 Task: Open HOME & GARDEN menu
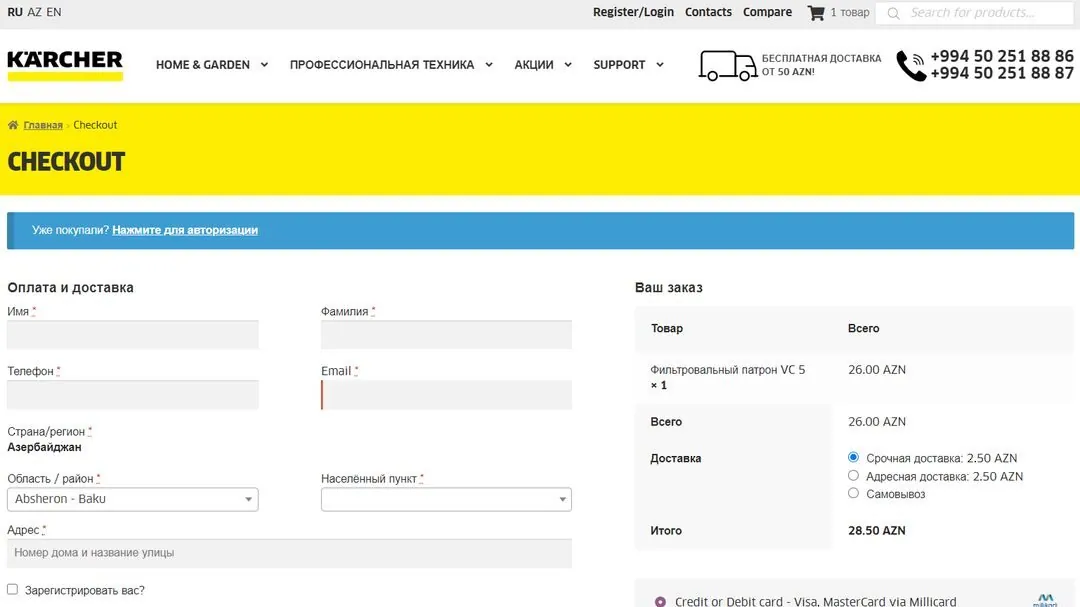pos(202,65)
